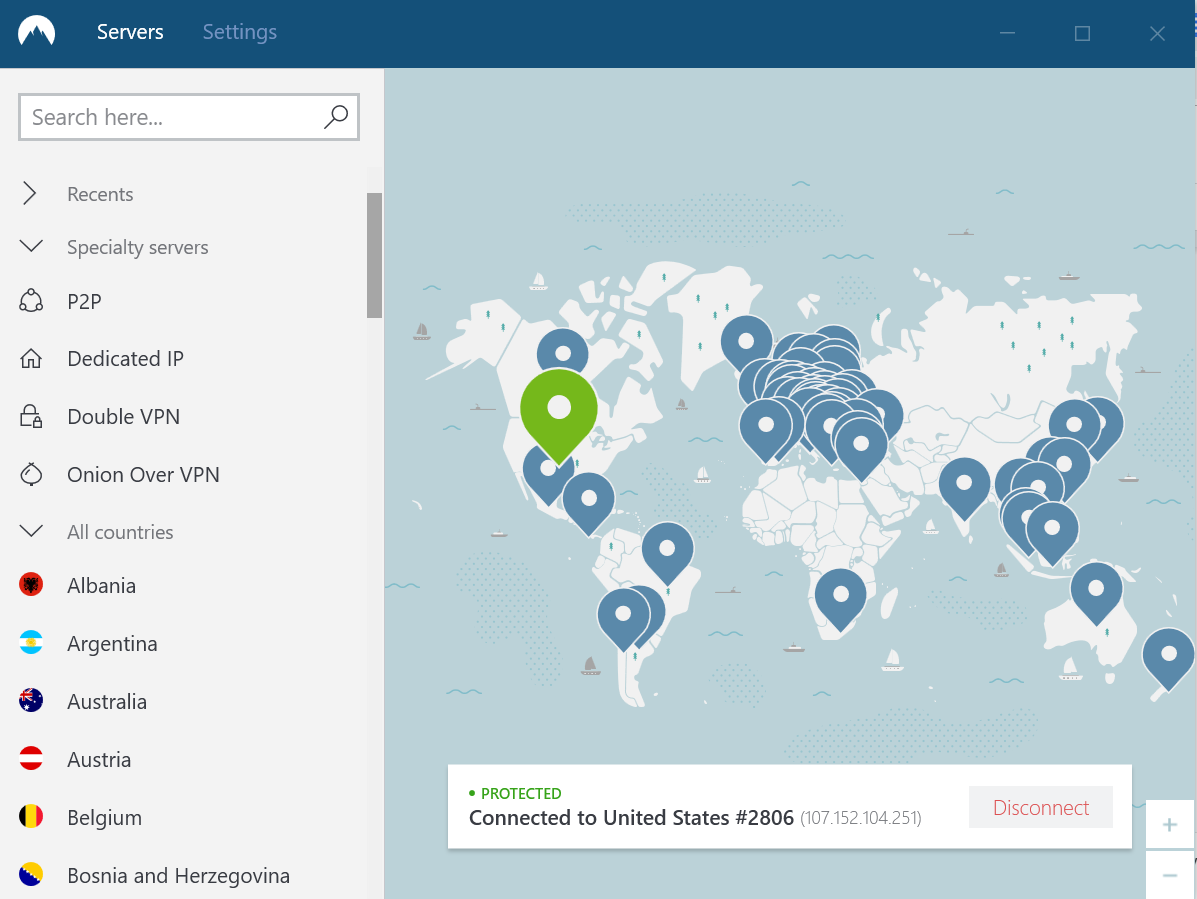Click the NordVPN mountain logo
The image size is (1197, 899).
[x=37, y=32]
